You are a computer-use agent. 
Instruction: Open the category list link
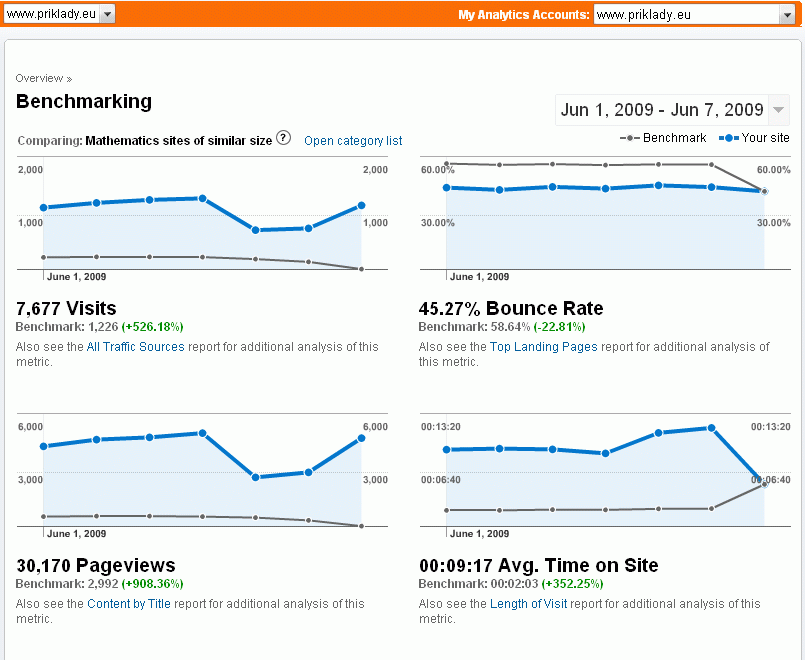pyautogui.click(x=353, y=141)
